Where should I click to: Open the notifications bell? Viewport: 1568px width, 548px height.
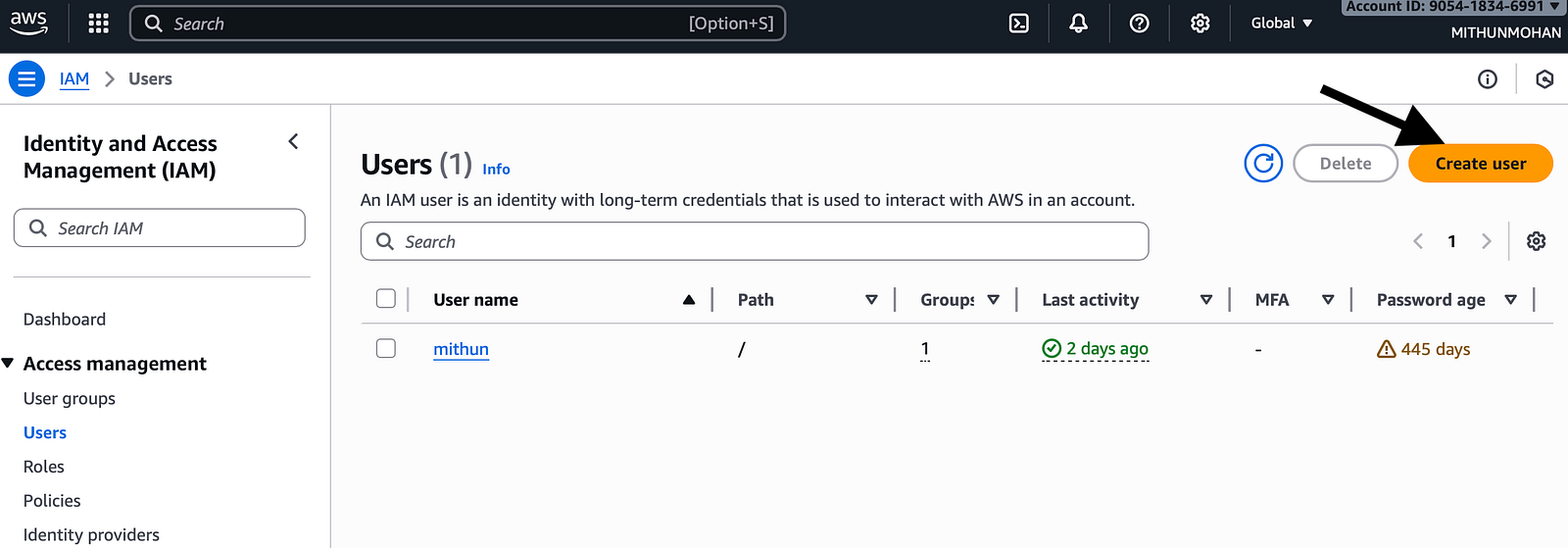[x=1078, y=24]
